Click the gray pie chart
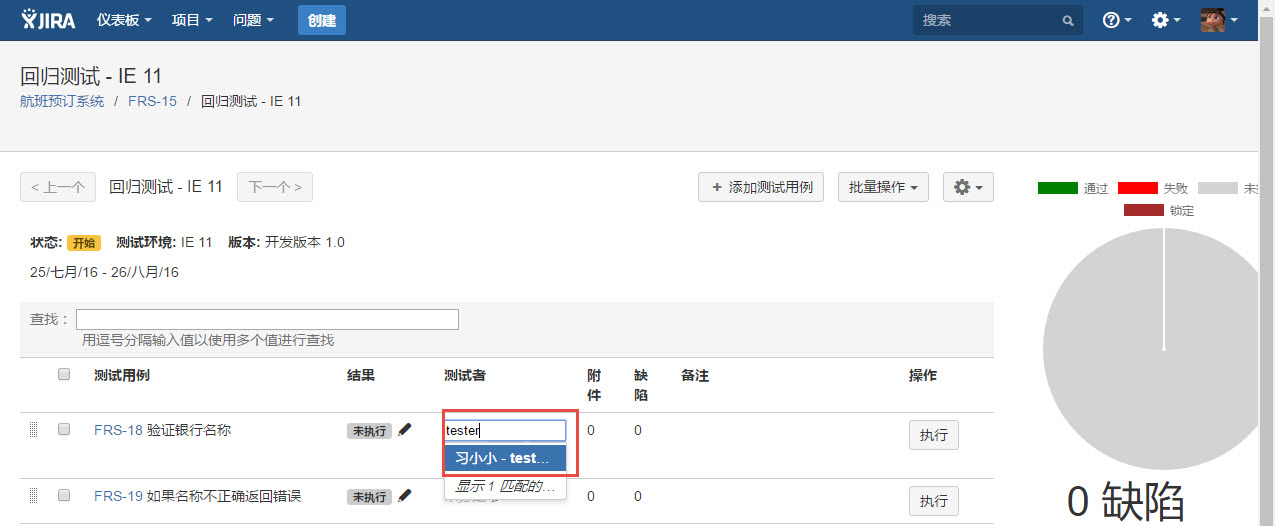 pyautogui.click(x=1150, y=350)
